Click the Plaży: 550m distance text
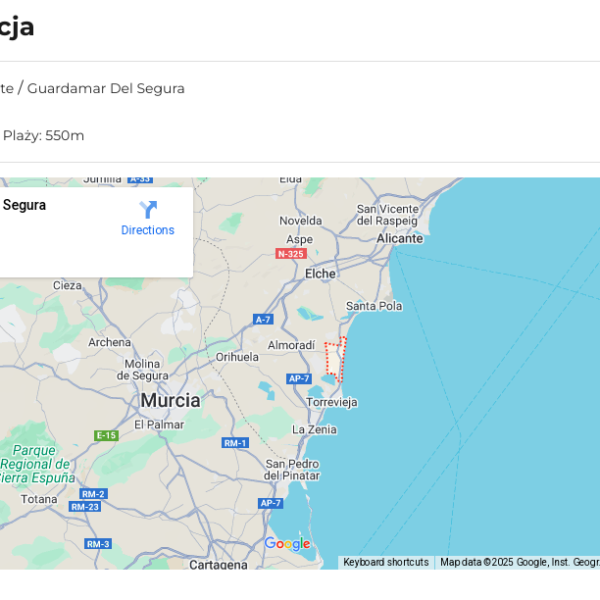This screenshot has height=600, width=600. (x=43, y=135)
